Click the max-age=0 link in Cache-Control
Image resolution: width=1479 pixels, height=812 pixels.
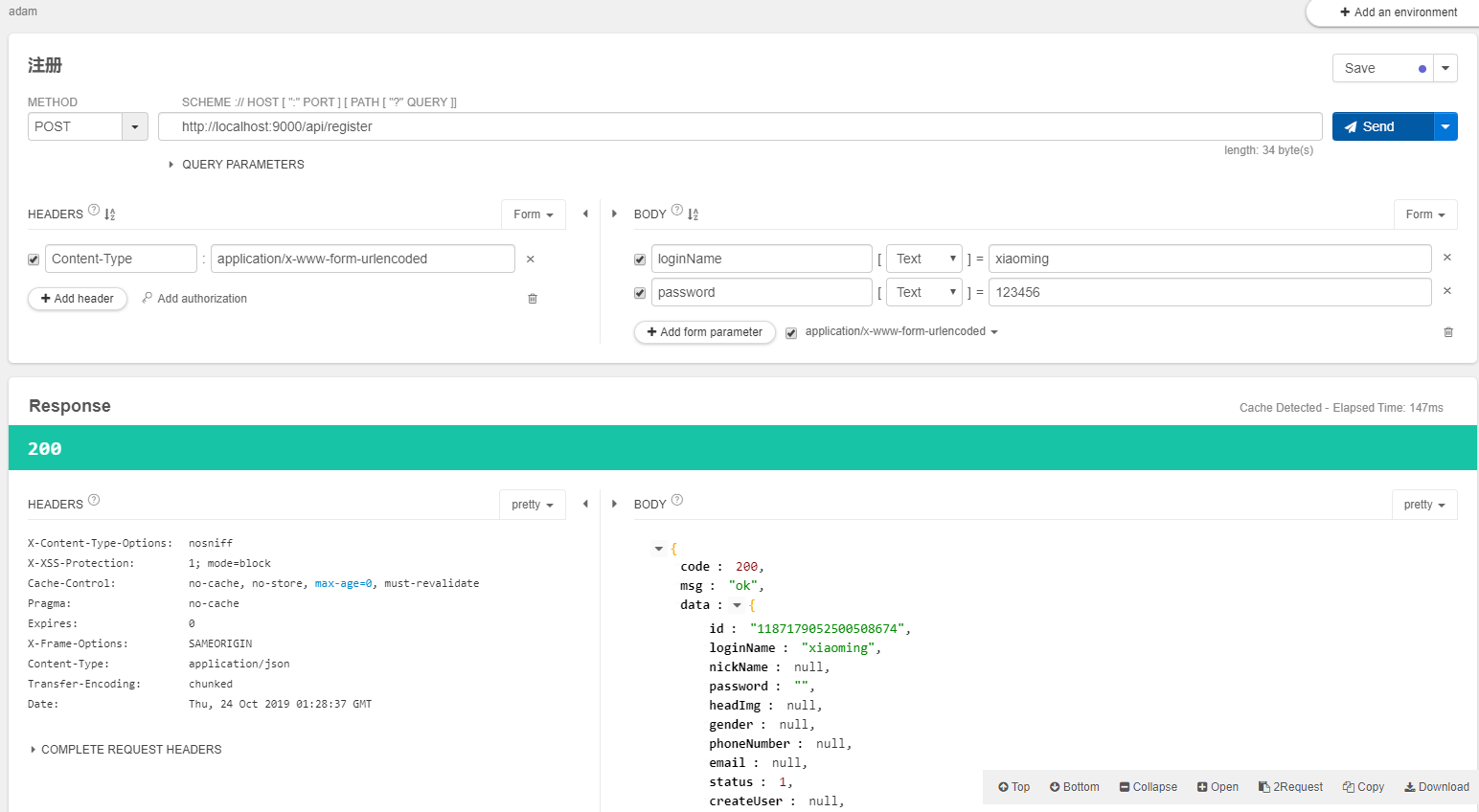[344, 583]
